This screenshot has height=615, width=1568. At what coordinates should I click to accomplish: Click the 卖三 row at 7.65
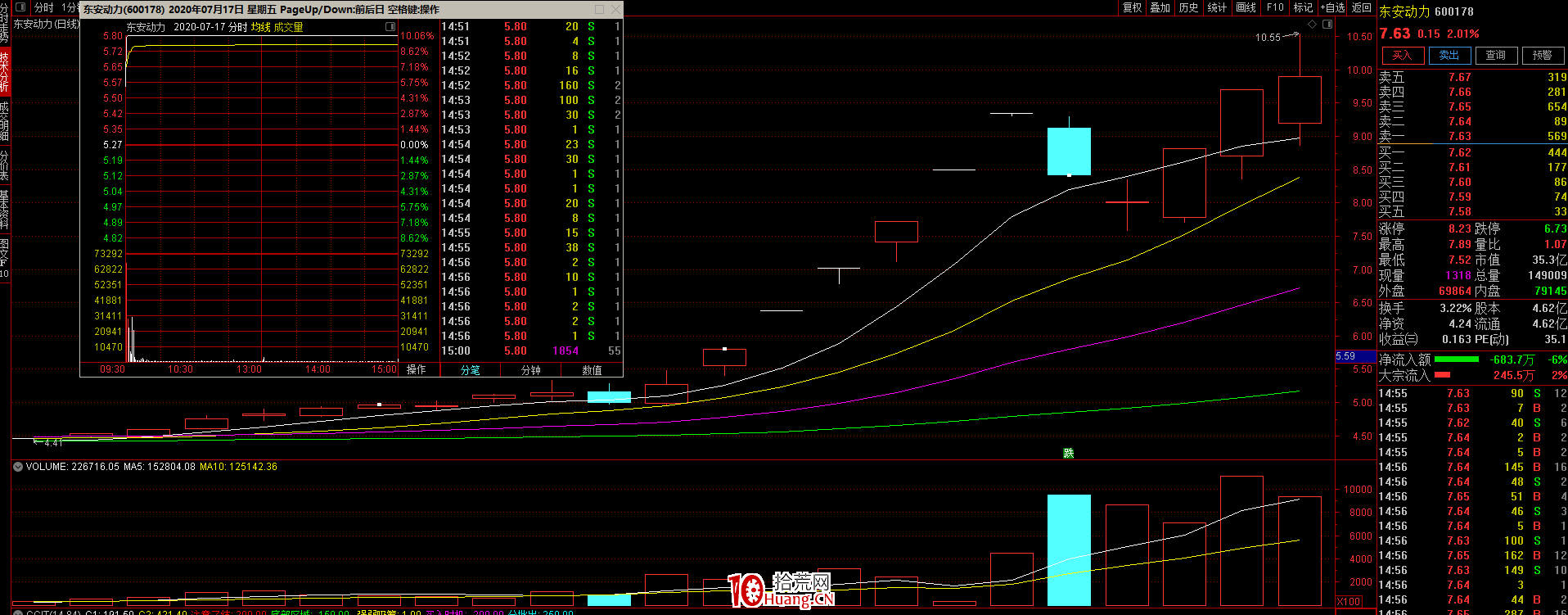(x=1472, y=107)
